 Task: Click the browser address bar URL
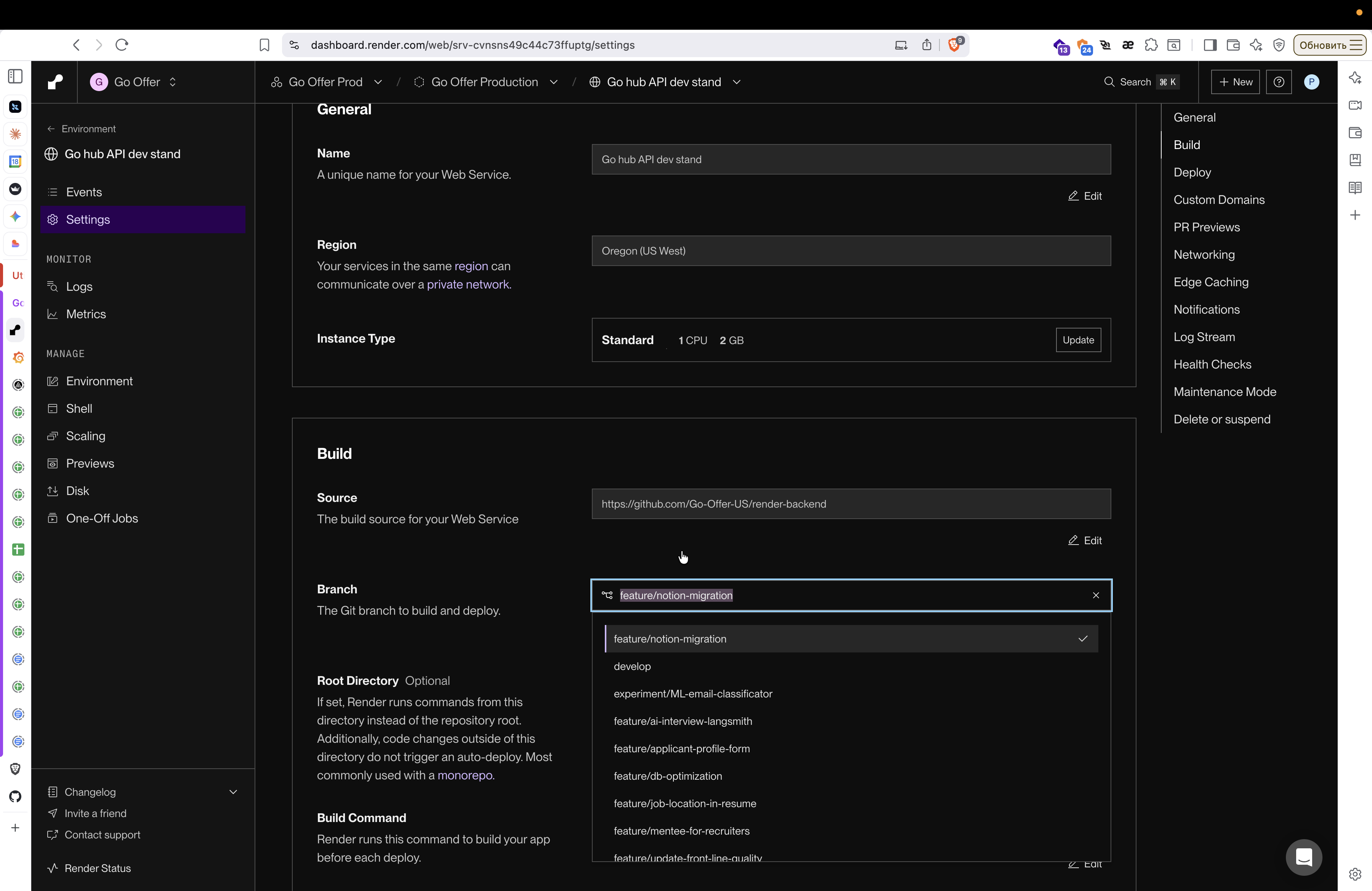pos(473,45)
